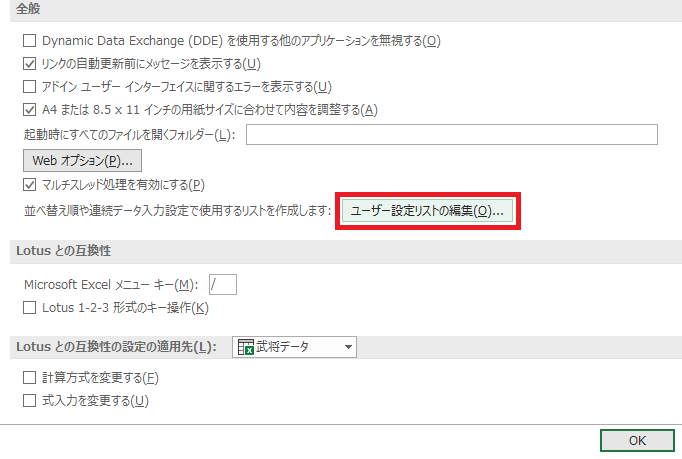Check 式入力を変更する option
The width and height of the screenshot is (682, 459).
[29, 400]
